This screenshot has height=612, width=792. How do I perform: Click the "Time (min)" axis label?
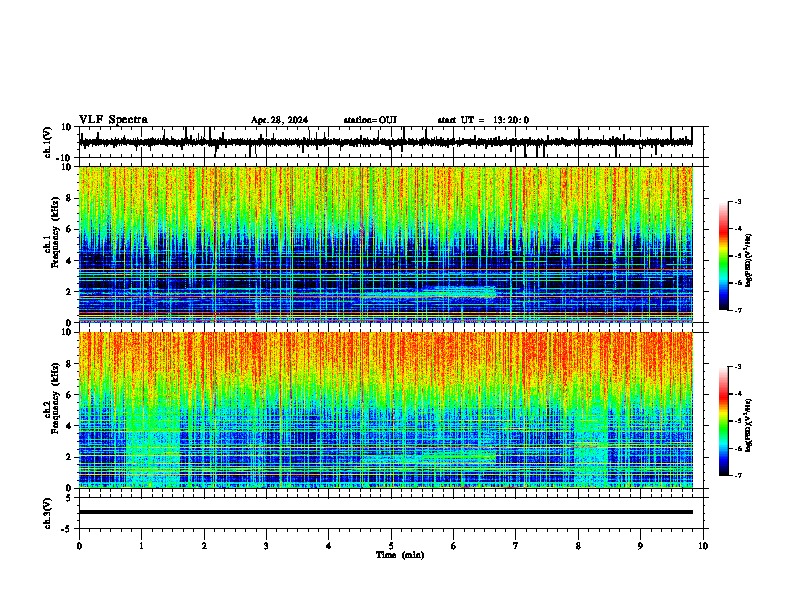400,555
